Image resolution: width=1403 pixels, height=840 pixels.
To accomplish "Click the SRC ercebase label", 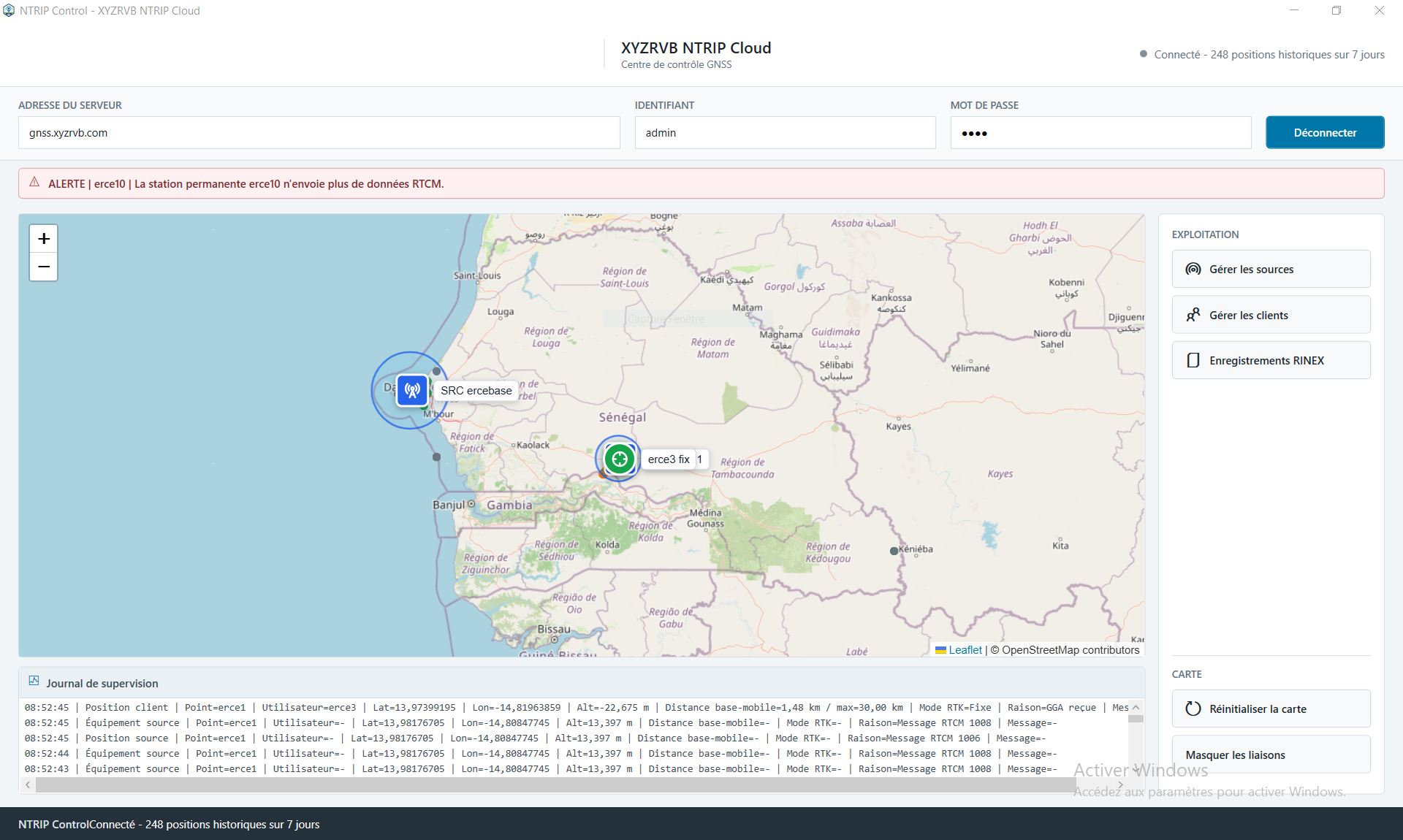I will (476, 391).
